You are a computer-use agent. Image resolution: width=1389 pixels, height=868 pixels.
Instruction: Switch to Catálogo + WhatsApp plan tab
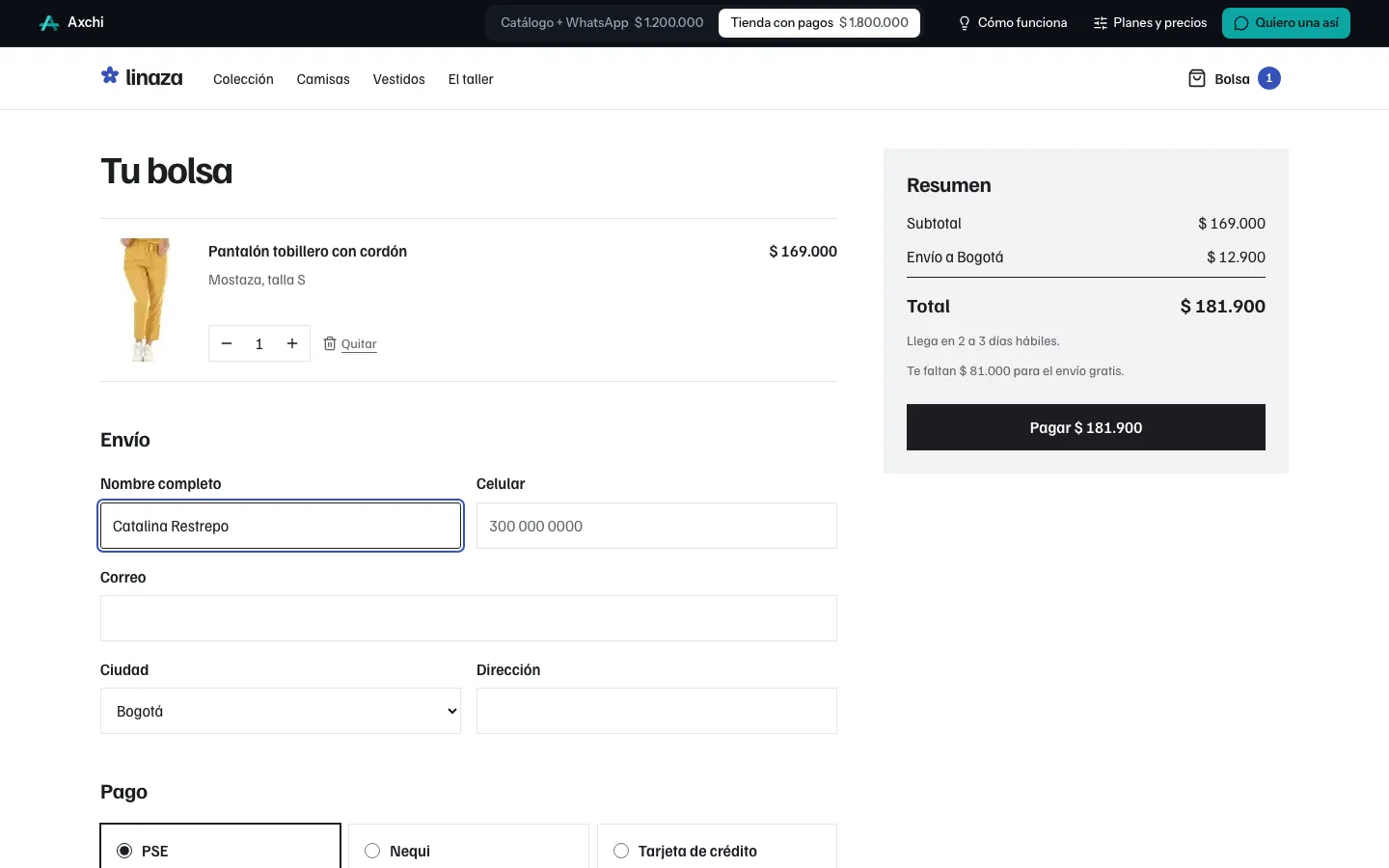tap(602, 23)
